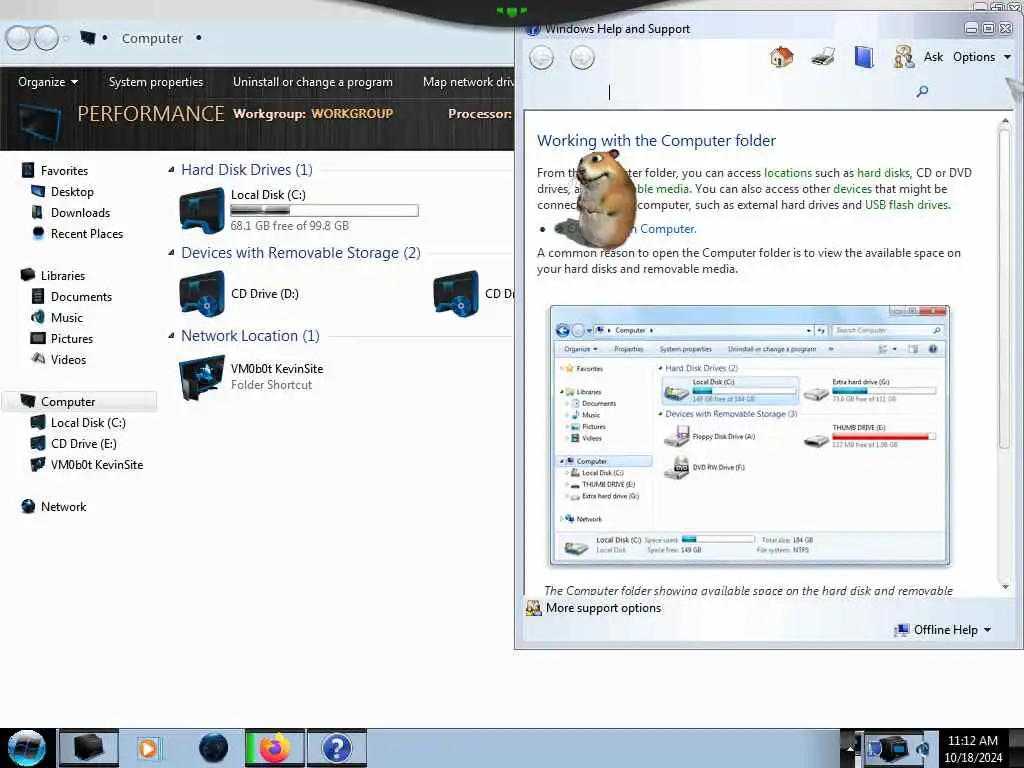The height and width of the screenshot is (768, 1024).
Task: Select the Local Disk (C:) drive icon
Action: tap(202, 210)
